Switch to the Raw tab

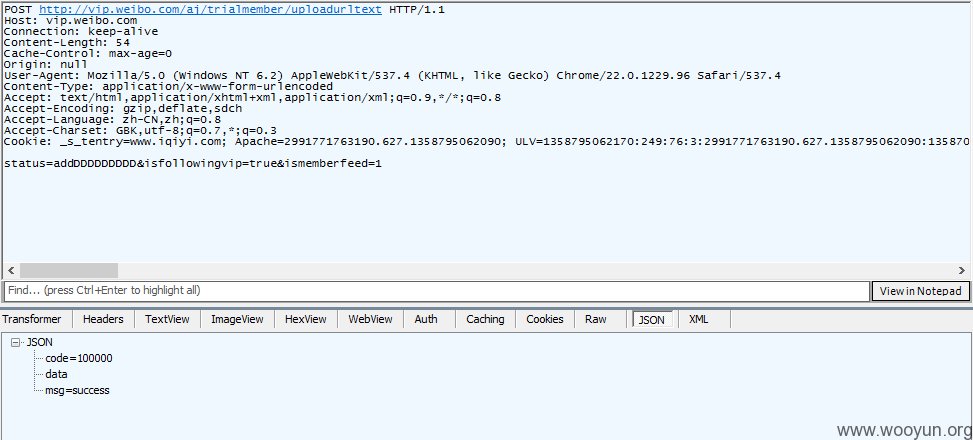coord(596,319)
